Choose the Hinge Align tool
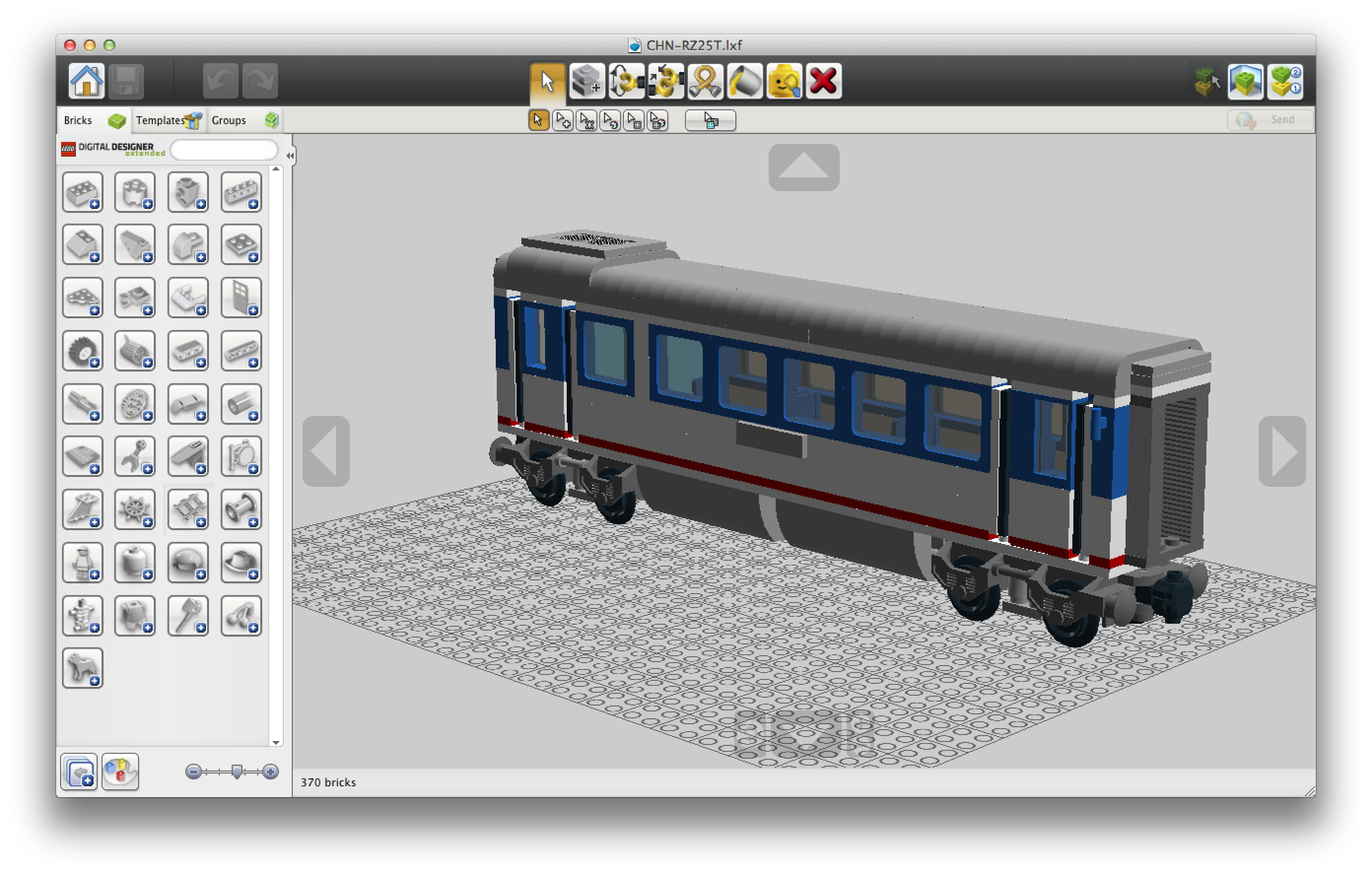 [665, 81]
